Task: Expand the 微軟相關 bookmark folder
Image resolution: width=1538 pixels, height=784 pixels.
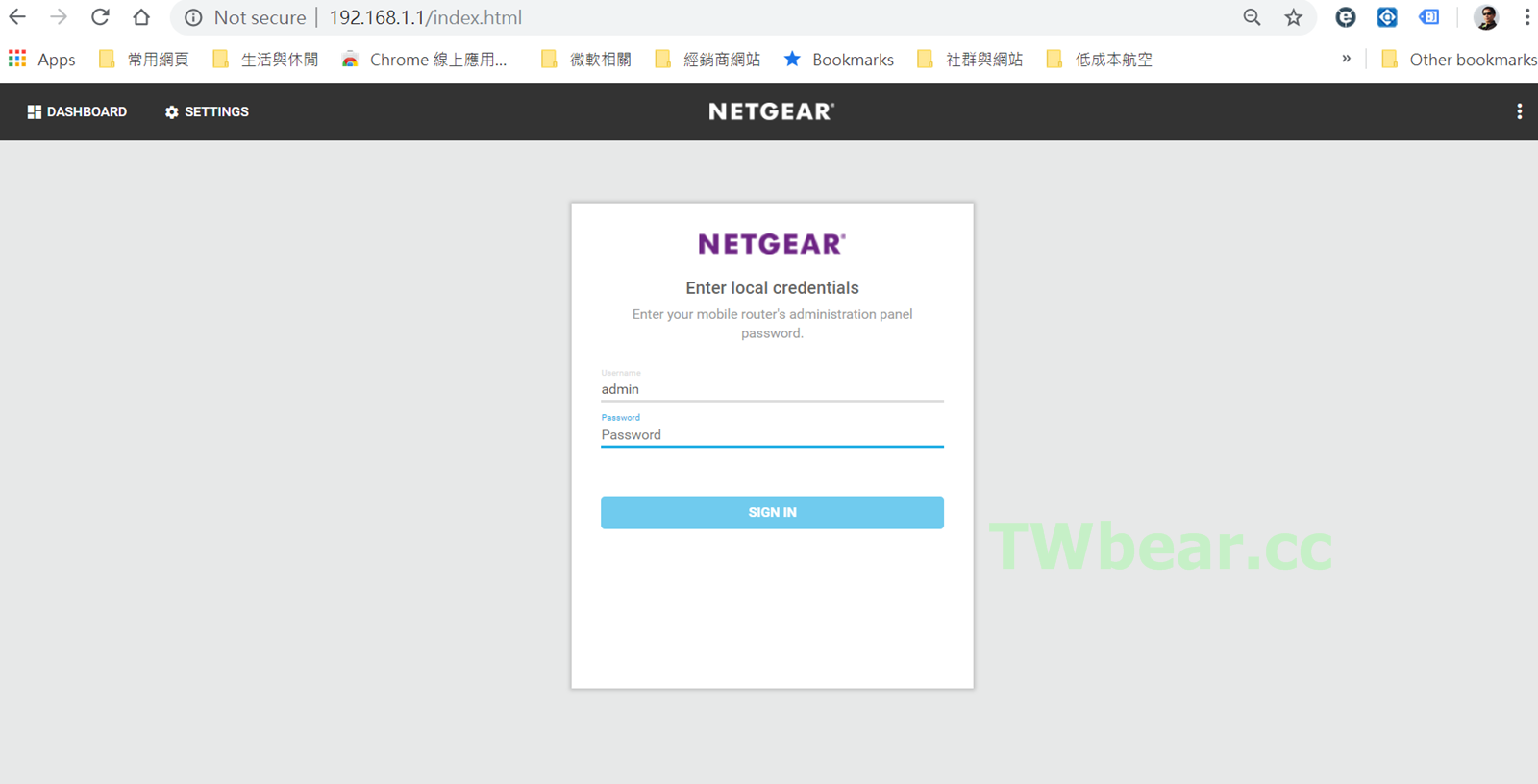Action: [586, 60]
